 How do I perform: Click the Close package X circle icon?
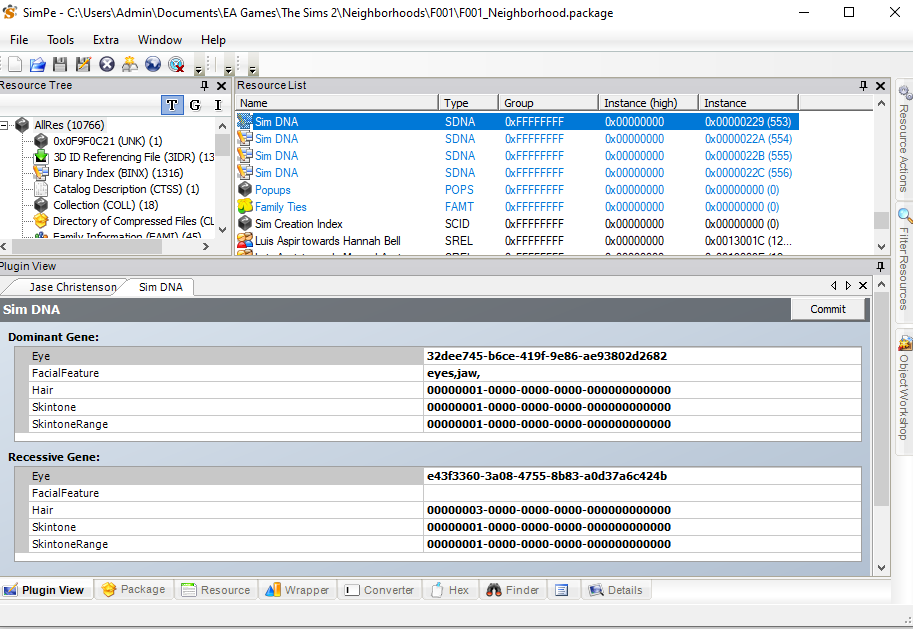click(x=107, y=64)
